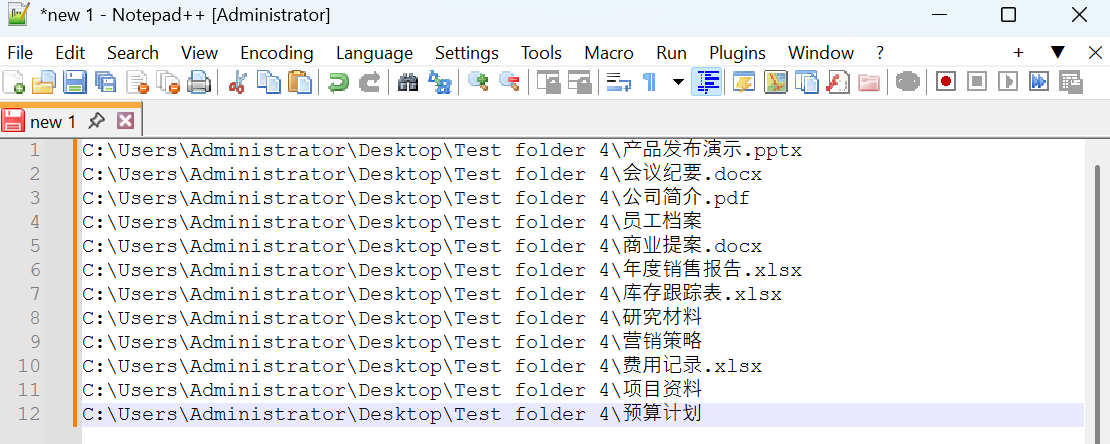This screenshot has width=1110, height=444.
Task: Open a file with the folder icon
Action: tap(44, 82)
